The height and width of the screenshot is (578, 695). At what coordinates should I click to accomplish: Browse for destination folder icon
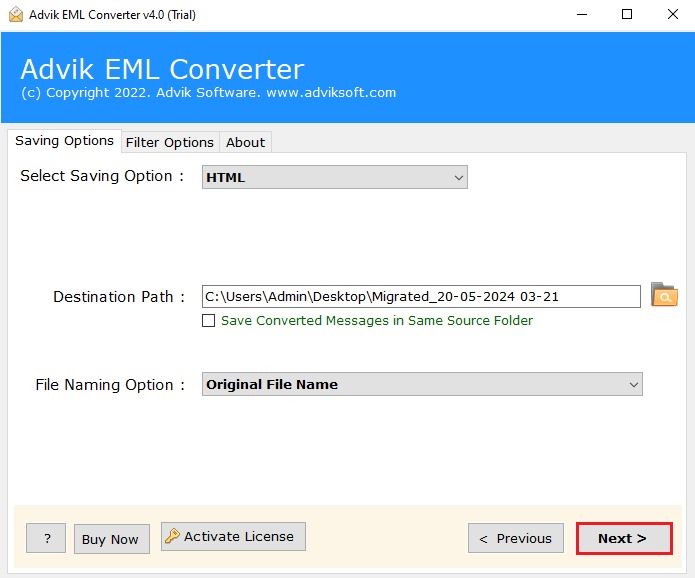point(664,295)
